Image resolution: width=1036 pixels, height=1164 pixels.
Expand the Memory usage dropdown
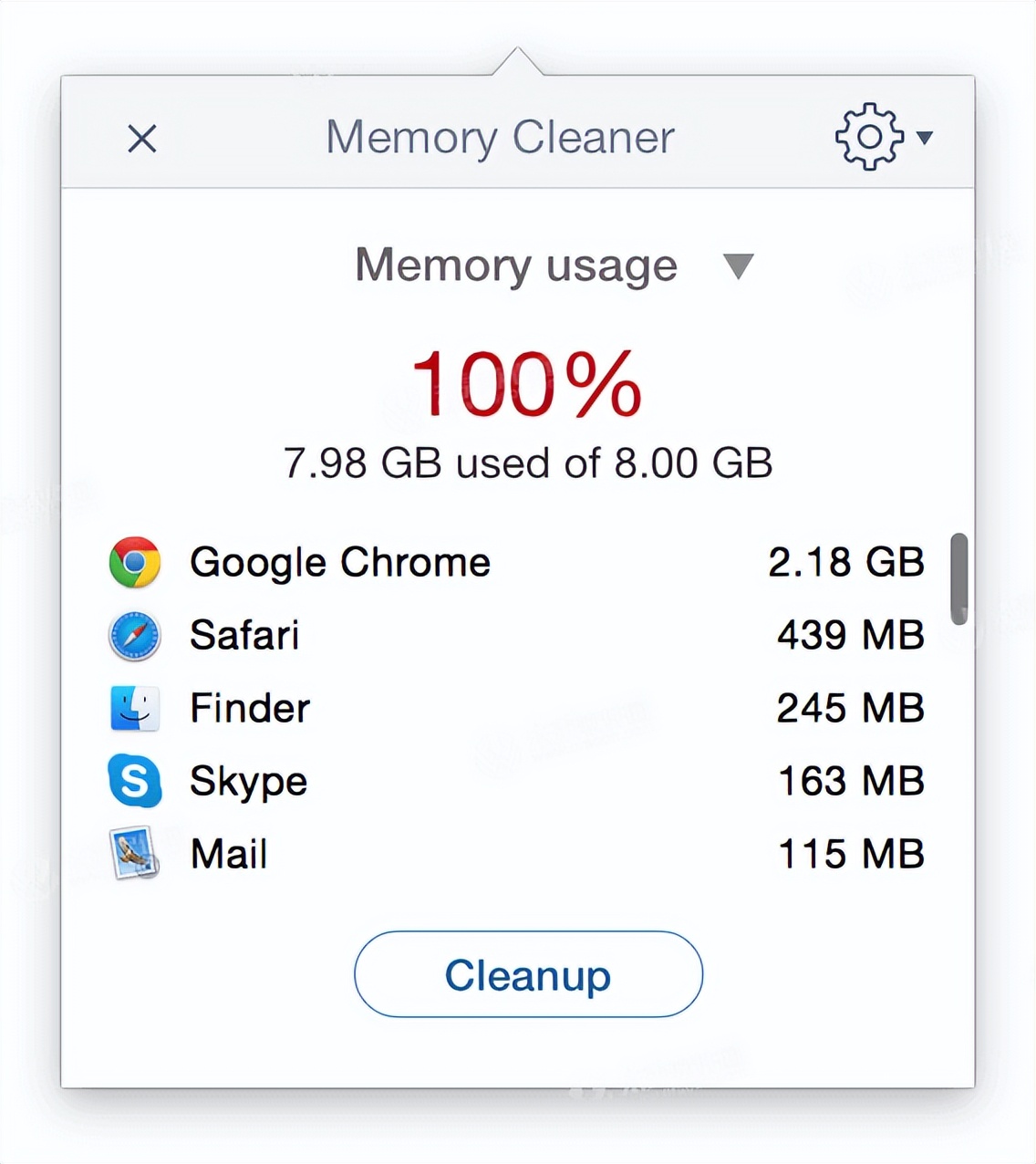pos(739,265)
